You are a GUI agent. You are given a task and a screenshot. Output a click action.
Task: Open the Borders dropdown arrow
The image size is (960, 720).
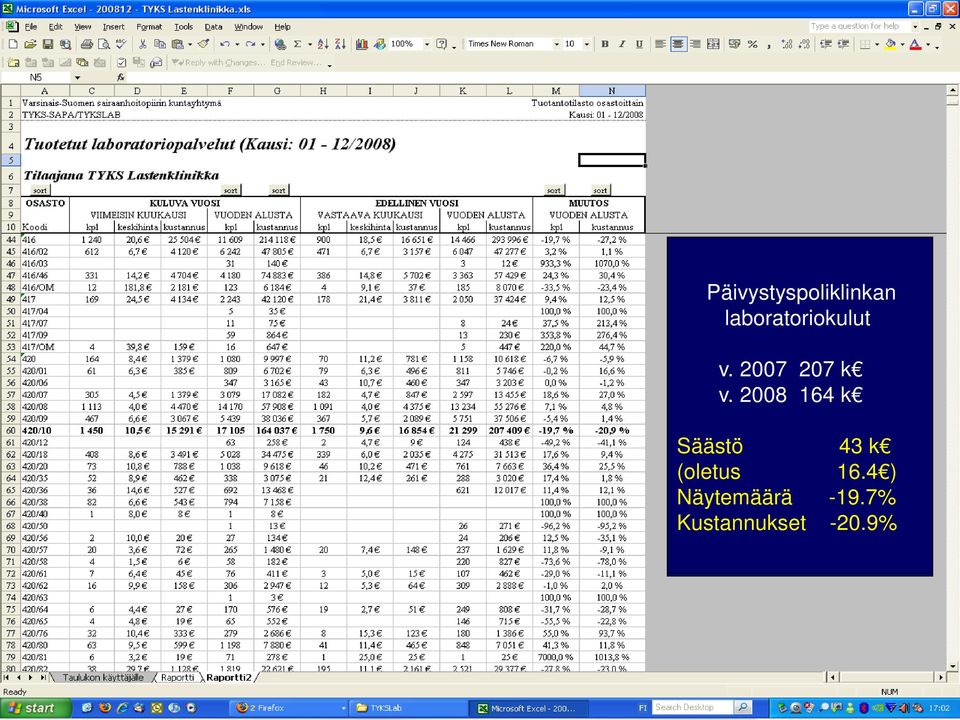pyautogui.click(x=876, y=44)
